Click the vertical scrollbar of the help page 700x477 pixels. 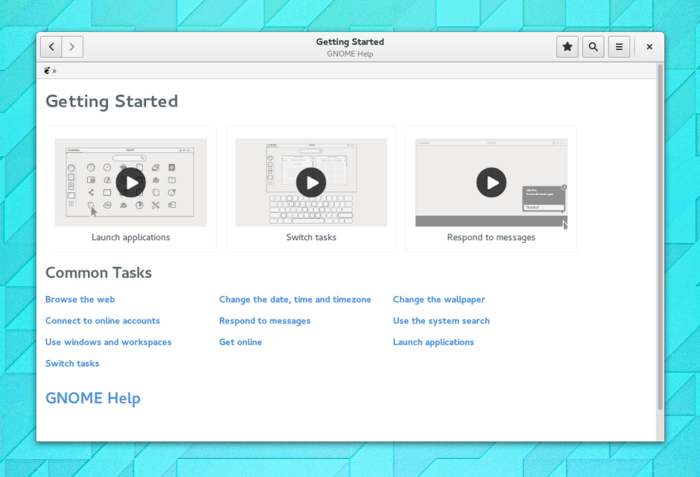coord(660,237)
